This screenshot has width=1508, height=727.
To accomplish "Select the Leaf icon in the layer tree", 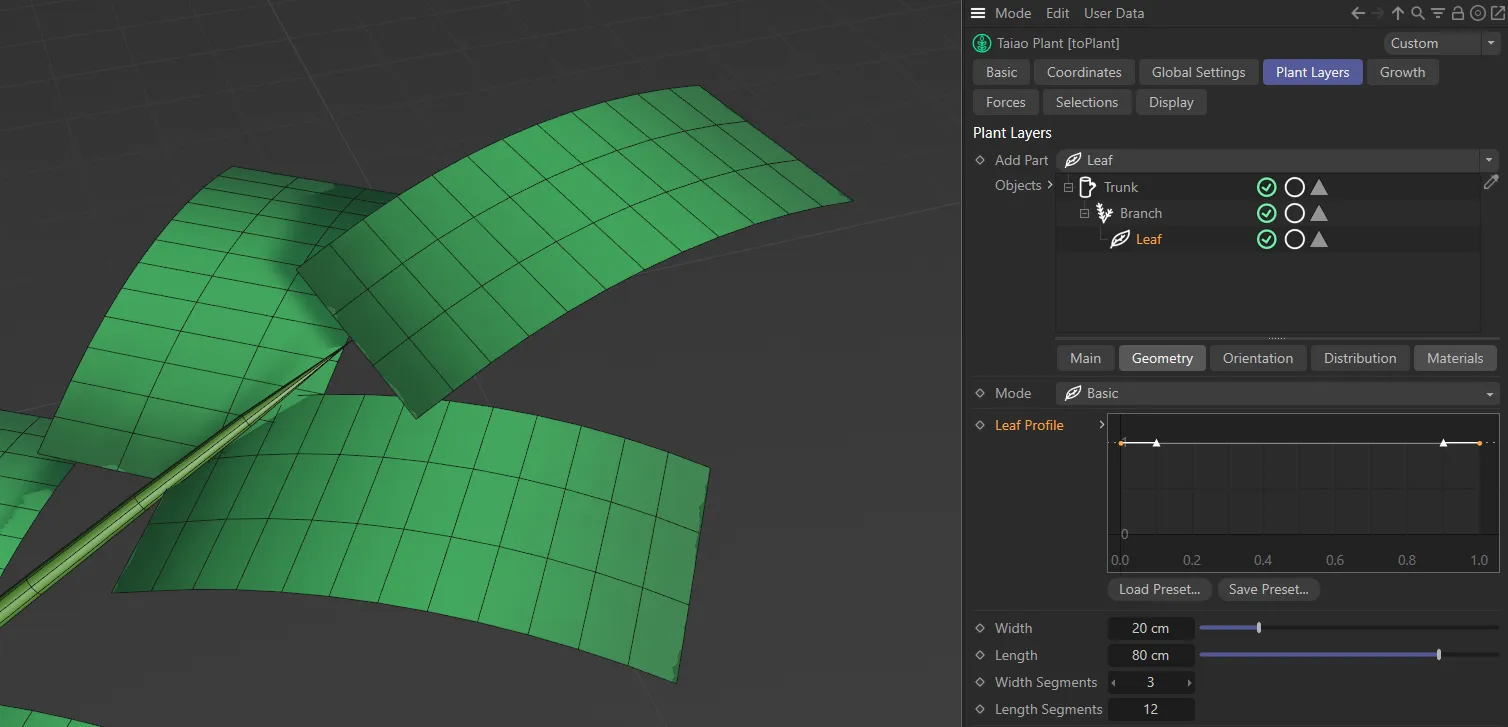I will pos(1120,239).
